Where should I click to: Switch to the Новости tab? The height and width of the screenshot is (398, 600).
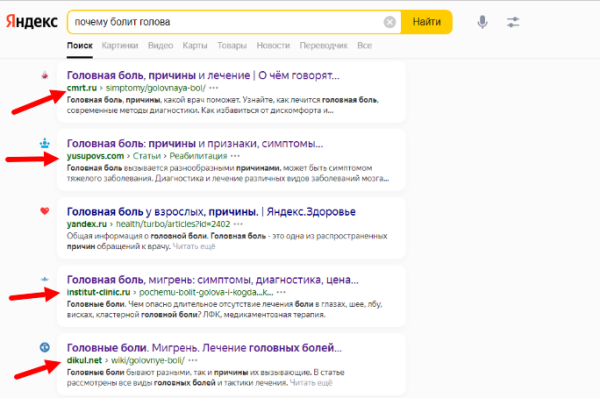pyautogui.click(x=273, y=46)
